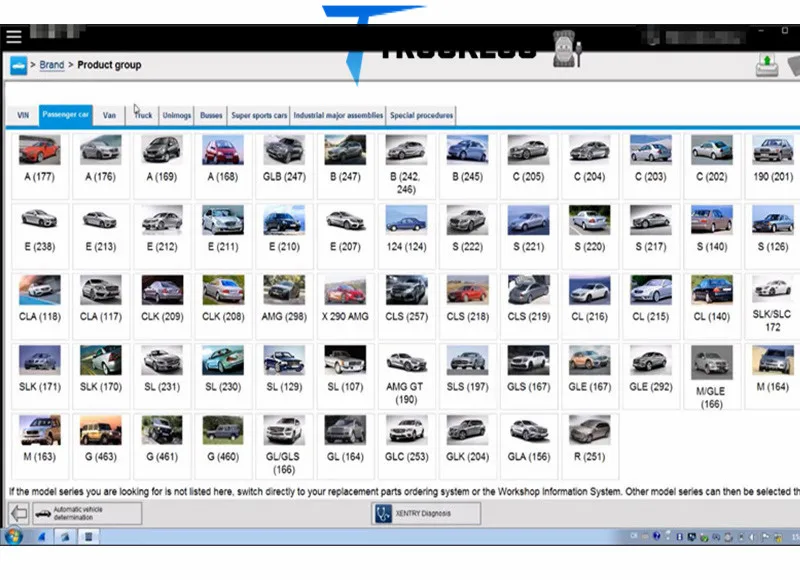Screen dimensions: 800x580
Task: Open the AMG GT (190) series
Action: click(x=406, y=375)
